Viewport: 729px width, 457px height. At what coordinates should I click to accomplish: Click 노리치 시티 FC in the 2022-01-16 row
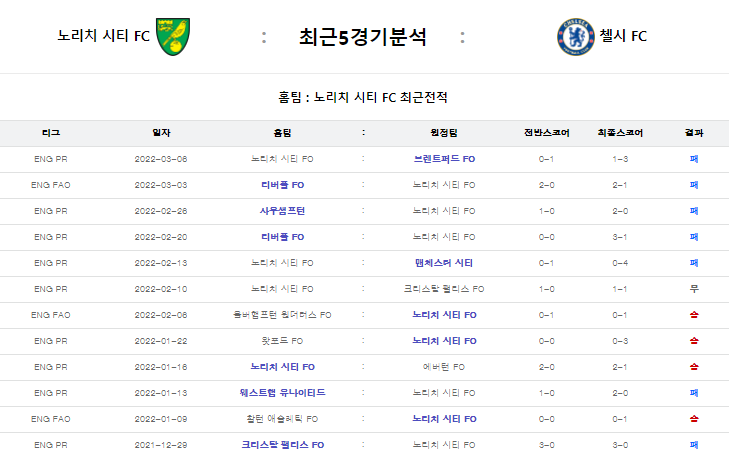(x=282, y=367)
